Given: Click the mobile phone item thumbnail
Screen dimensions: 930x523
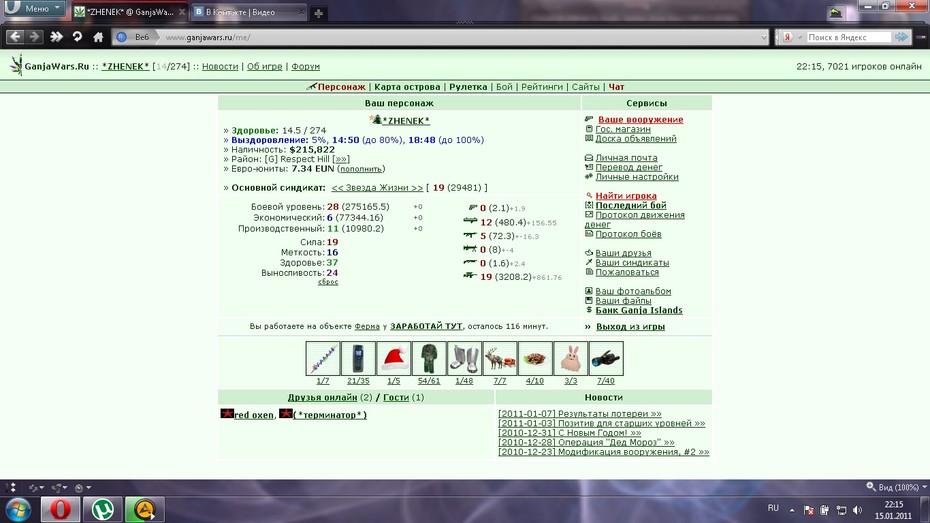Looking at the screenshot, I should (358, 358).
